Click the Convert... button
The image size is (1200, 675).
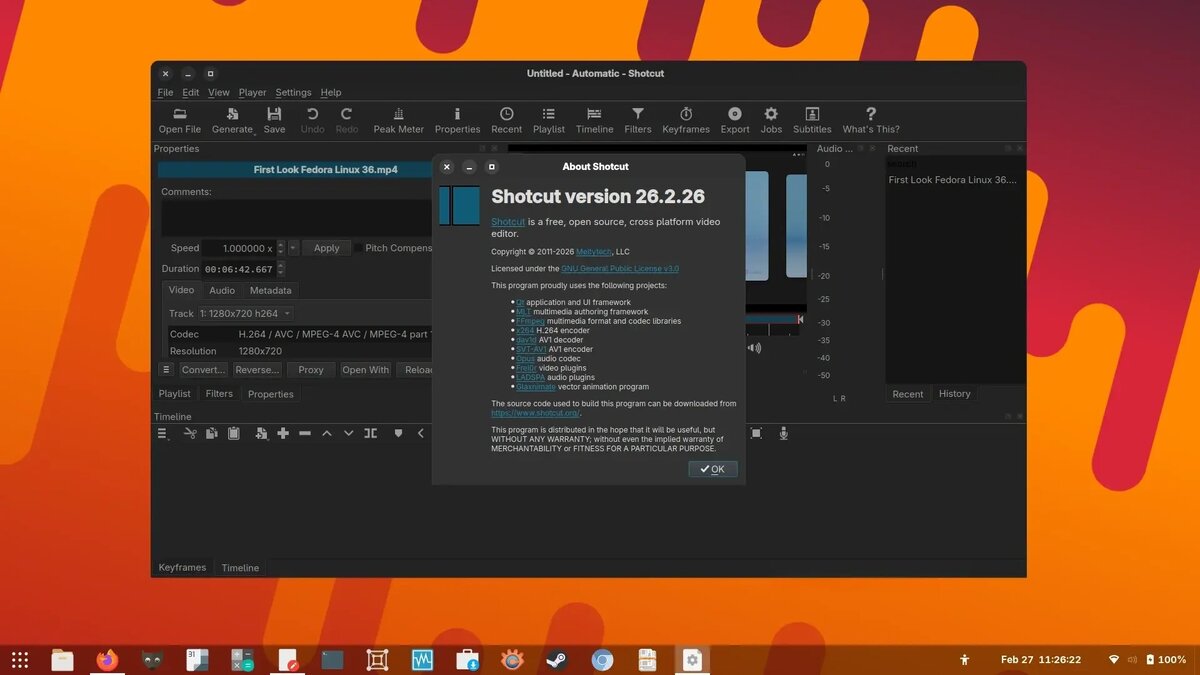click(x=203, y=369)
